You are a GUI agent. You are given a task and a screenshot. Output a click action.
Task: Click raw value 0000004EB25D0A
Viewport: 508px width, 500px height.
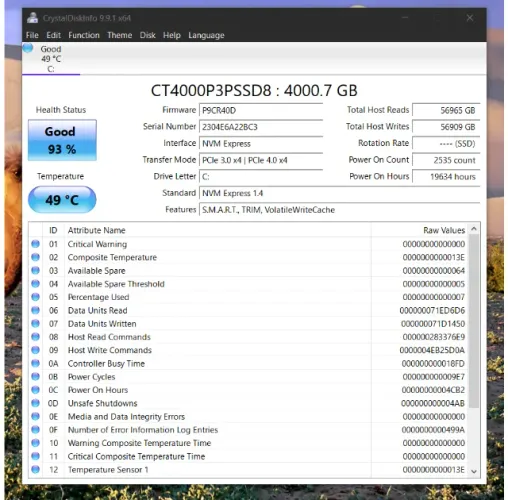click(x=432, y=350)
